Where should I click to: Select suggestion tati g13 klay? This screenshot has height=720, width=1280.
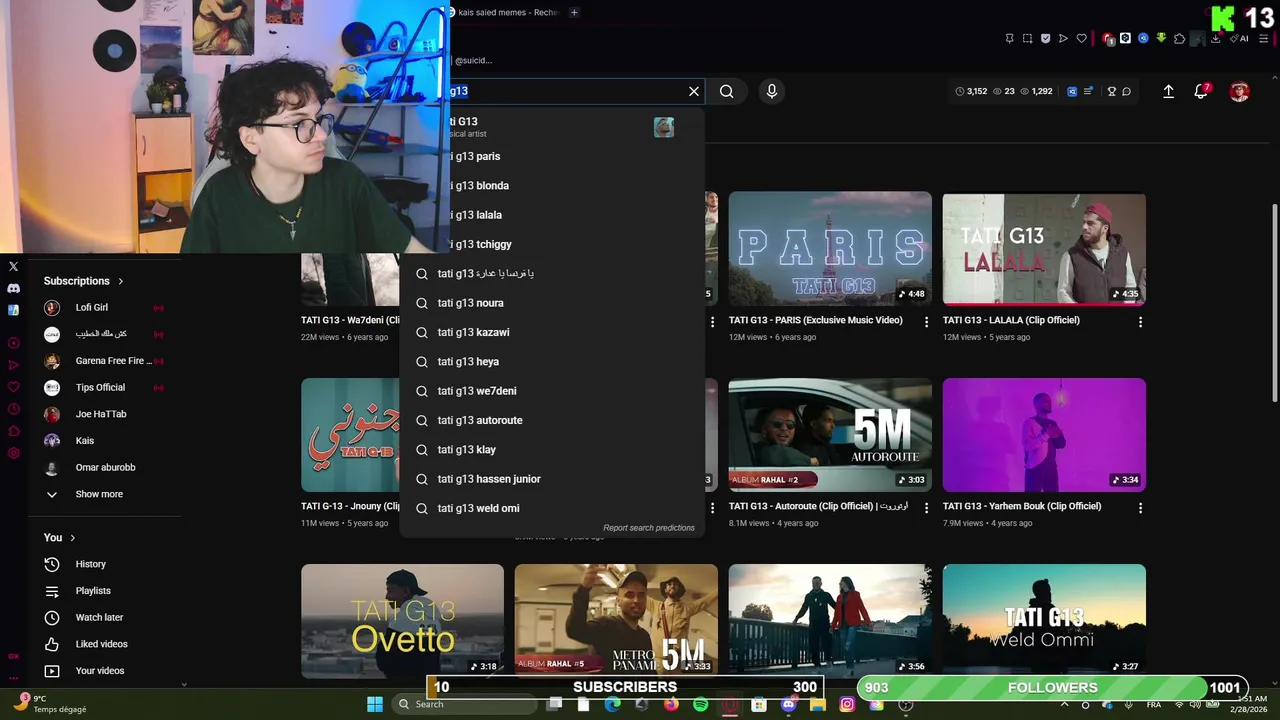click(552, 450)
